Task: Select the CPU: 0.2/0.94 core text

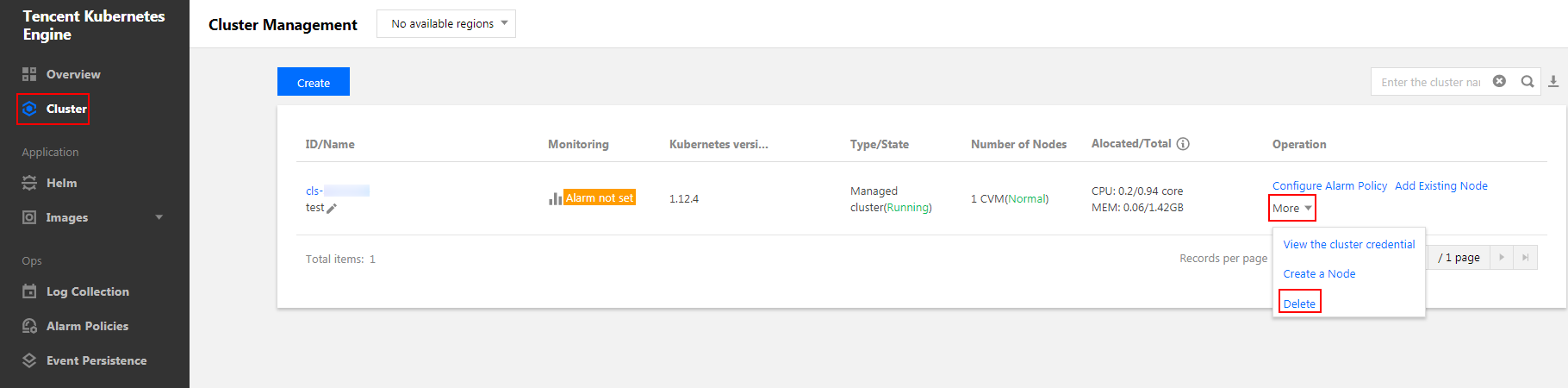Action: (x=1137, y=191)
